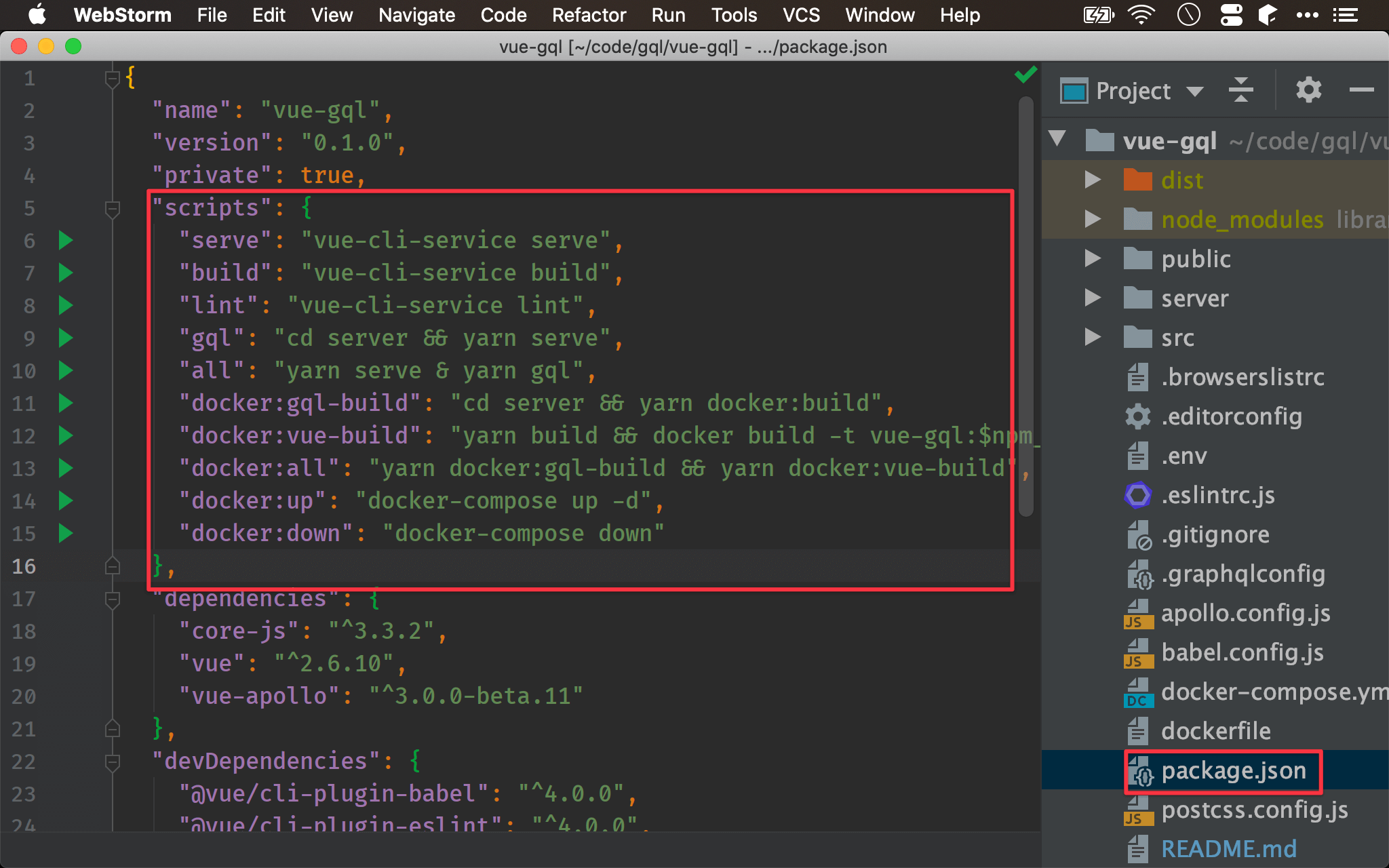Screen dimensions: 1389x868
Task: Open the VCS menu
Action: pyautogui.click(x=801, y=15)
